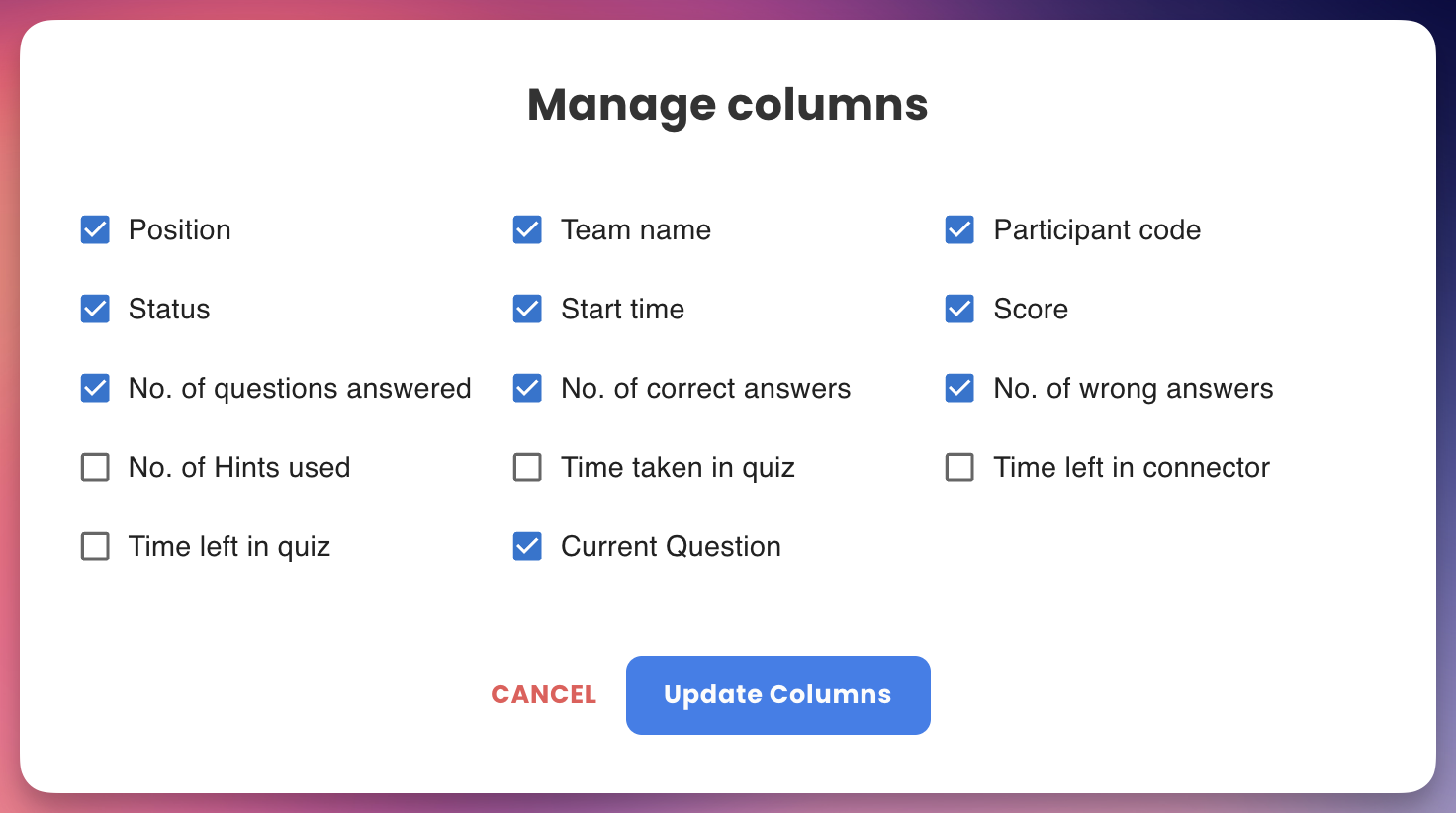This screenshot has width=1456, height=813.
Task: Uncheck the Score column checkbox
Action: [959, 309]
